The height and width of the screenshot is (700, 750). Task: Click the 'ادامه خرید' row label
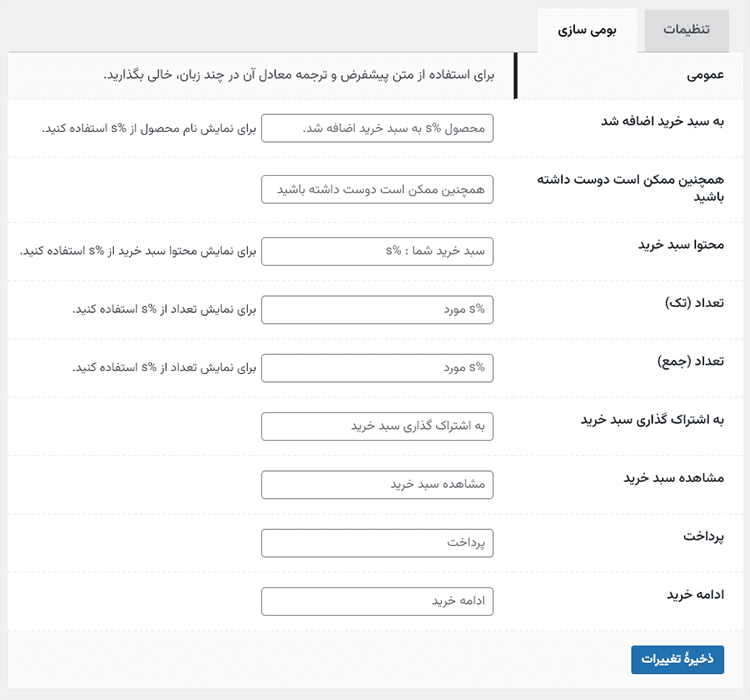click(x=695, y=595)
